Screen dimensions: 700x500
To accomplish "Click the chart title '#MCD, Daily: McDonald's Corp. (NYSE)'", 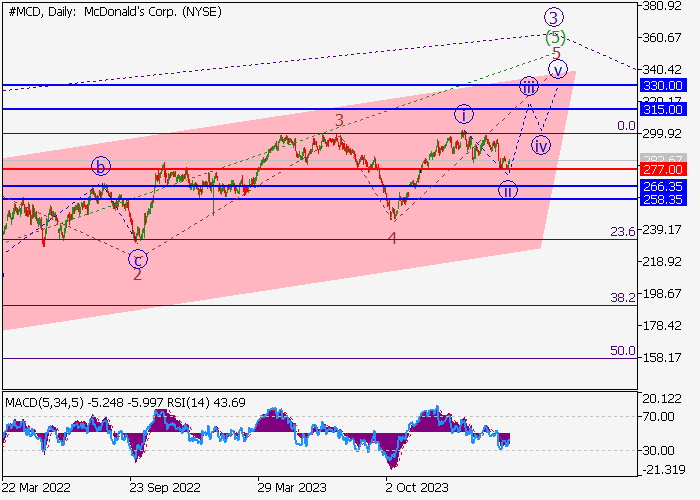I will [115, 12].
